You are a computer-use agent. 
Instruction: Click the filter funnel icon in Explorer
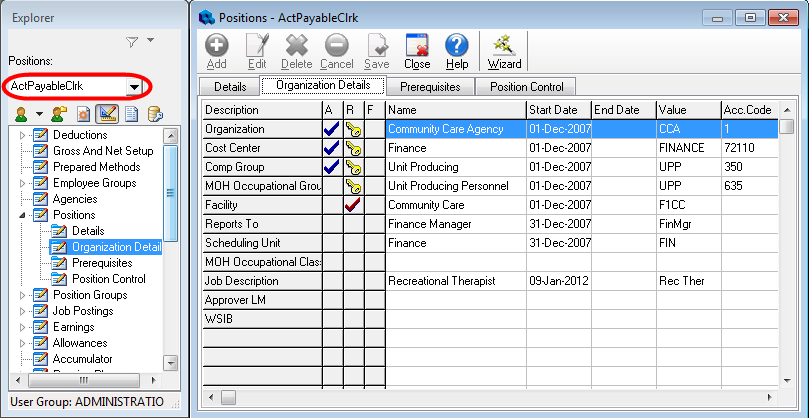pos(132,42)
